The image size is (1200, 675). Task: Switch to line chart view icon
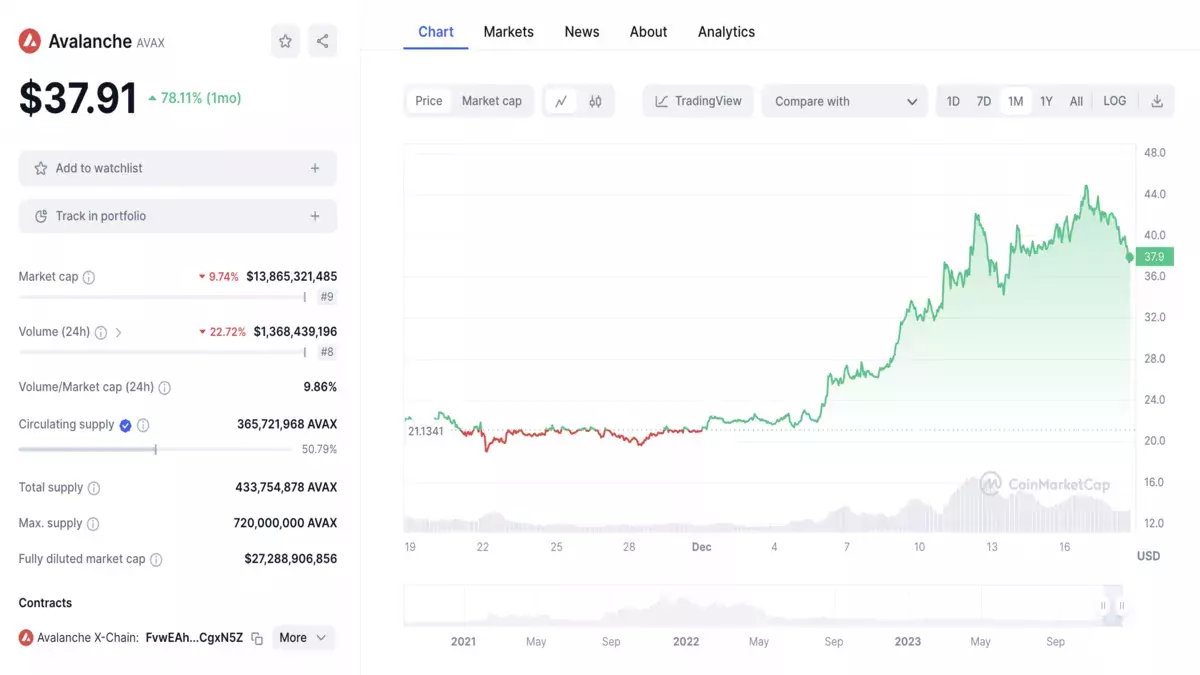561,101
